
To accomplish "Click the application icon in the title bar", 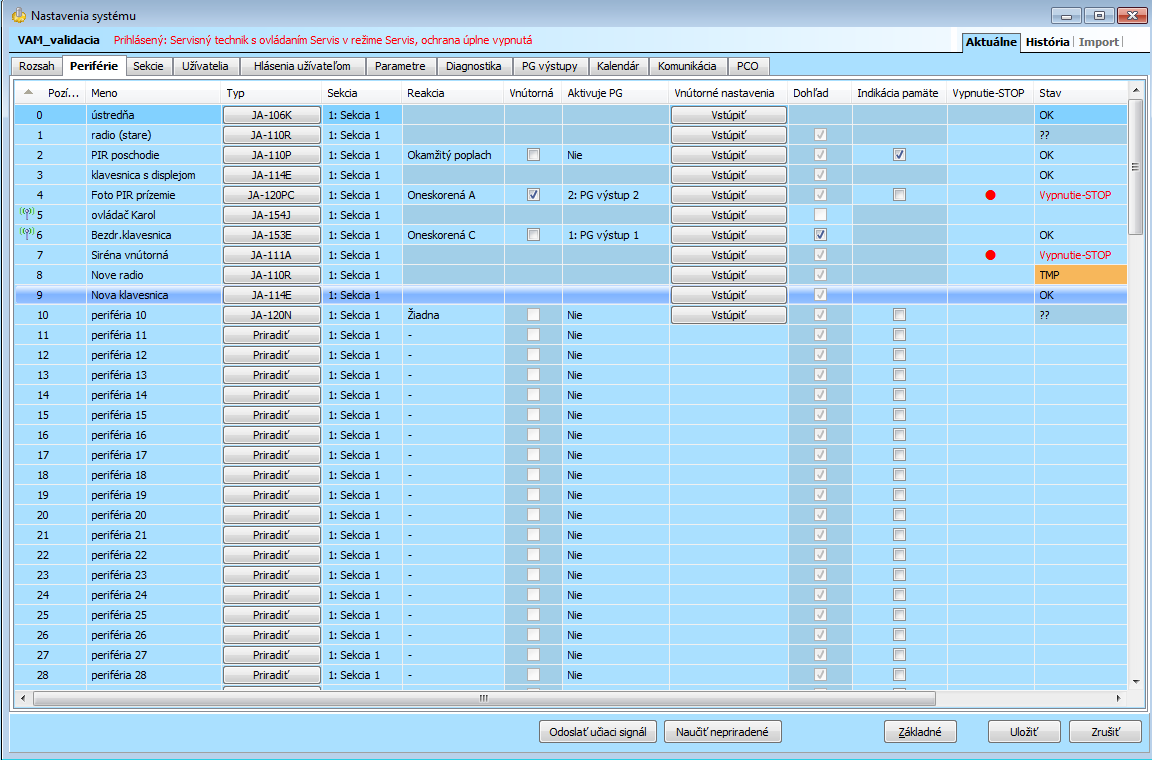I will [x=18, y=15].
